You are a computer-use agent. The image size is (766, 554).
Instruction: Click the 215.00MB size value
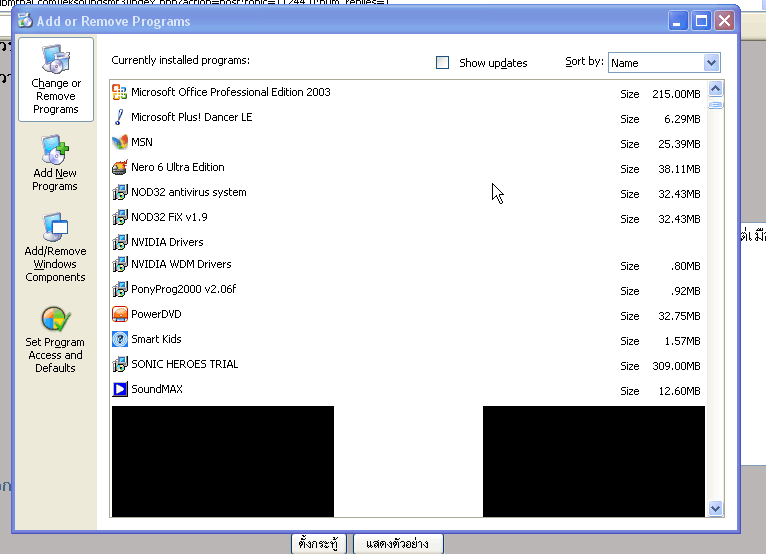(x=676, y=94)
